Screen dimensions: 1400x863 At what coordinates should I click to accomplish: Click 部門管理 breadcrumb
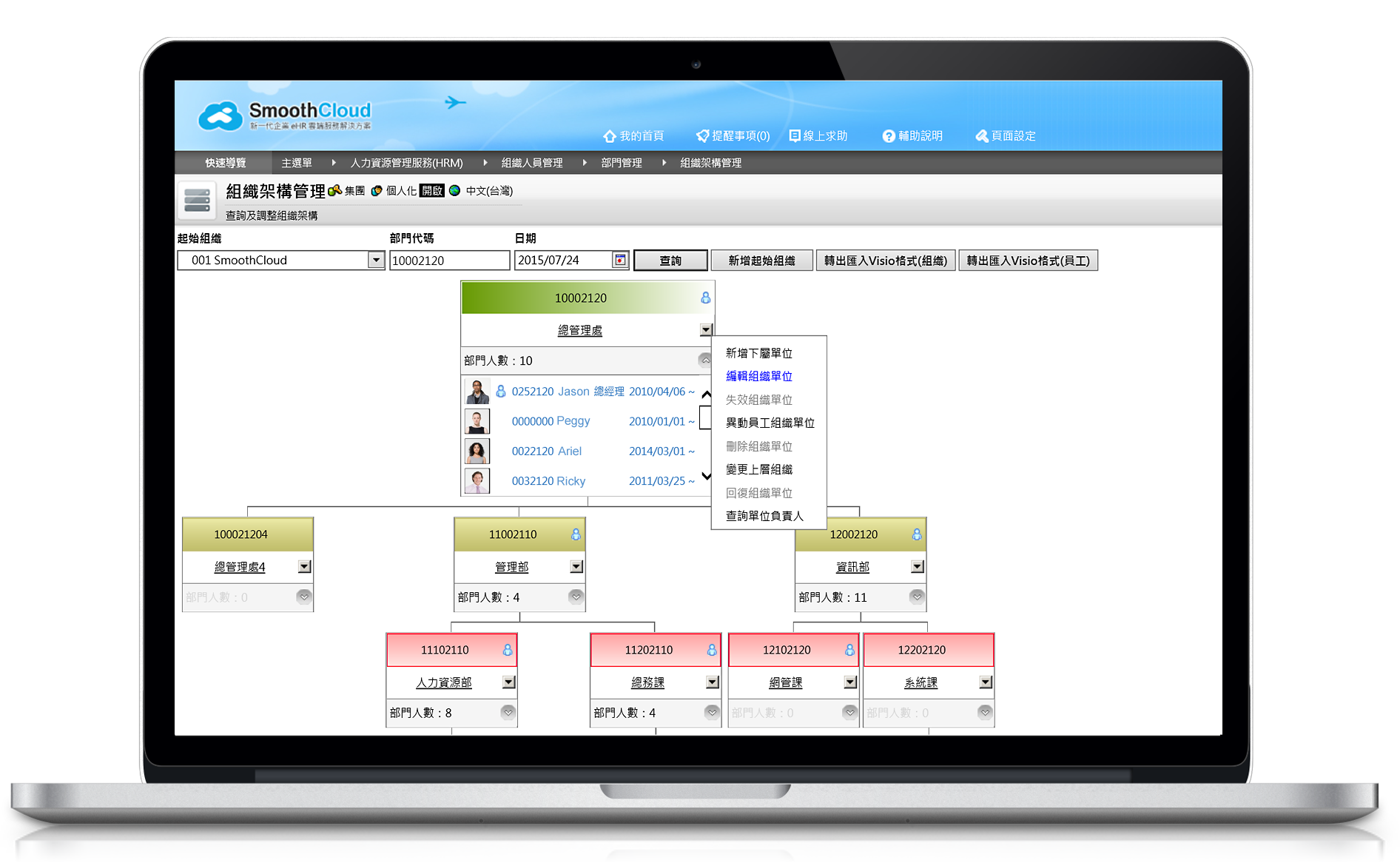[622, 163]
